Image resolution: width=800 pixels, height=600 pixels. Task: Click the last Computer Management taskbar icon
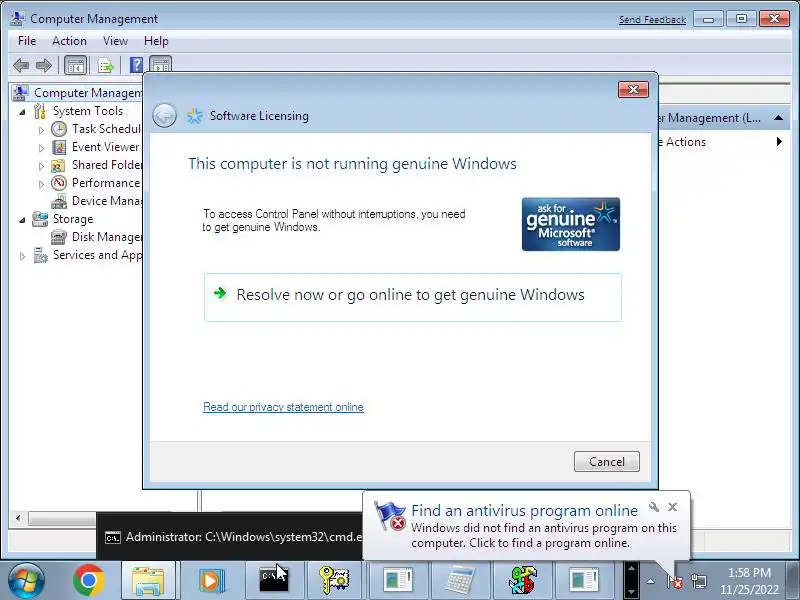[x=584, y=581]
